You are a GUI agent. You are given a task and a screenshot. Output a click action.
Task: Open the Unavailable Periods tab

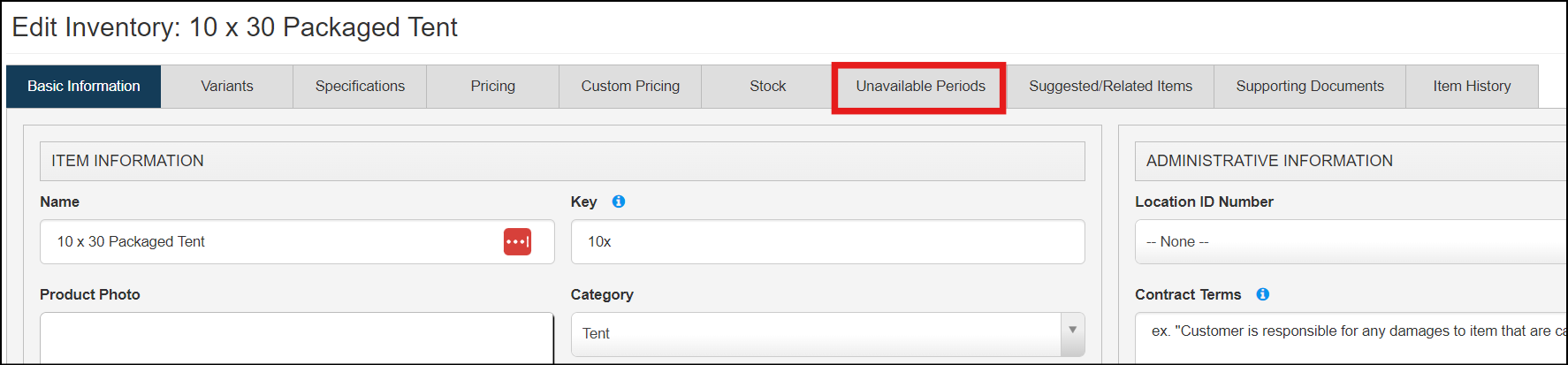[919, 87]
